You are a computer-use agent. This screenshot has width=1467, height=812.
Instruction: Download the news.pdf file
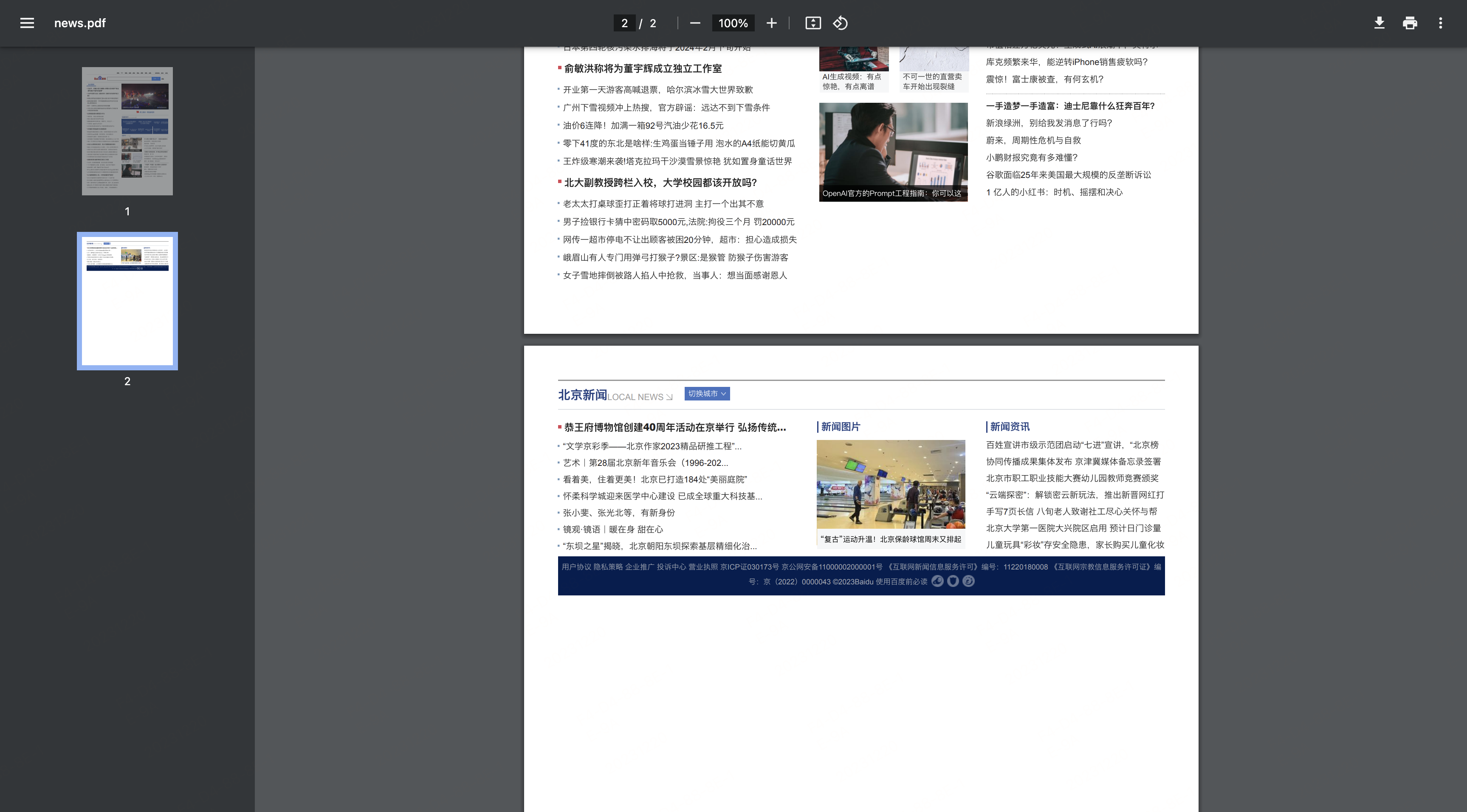1379,23
